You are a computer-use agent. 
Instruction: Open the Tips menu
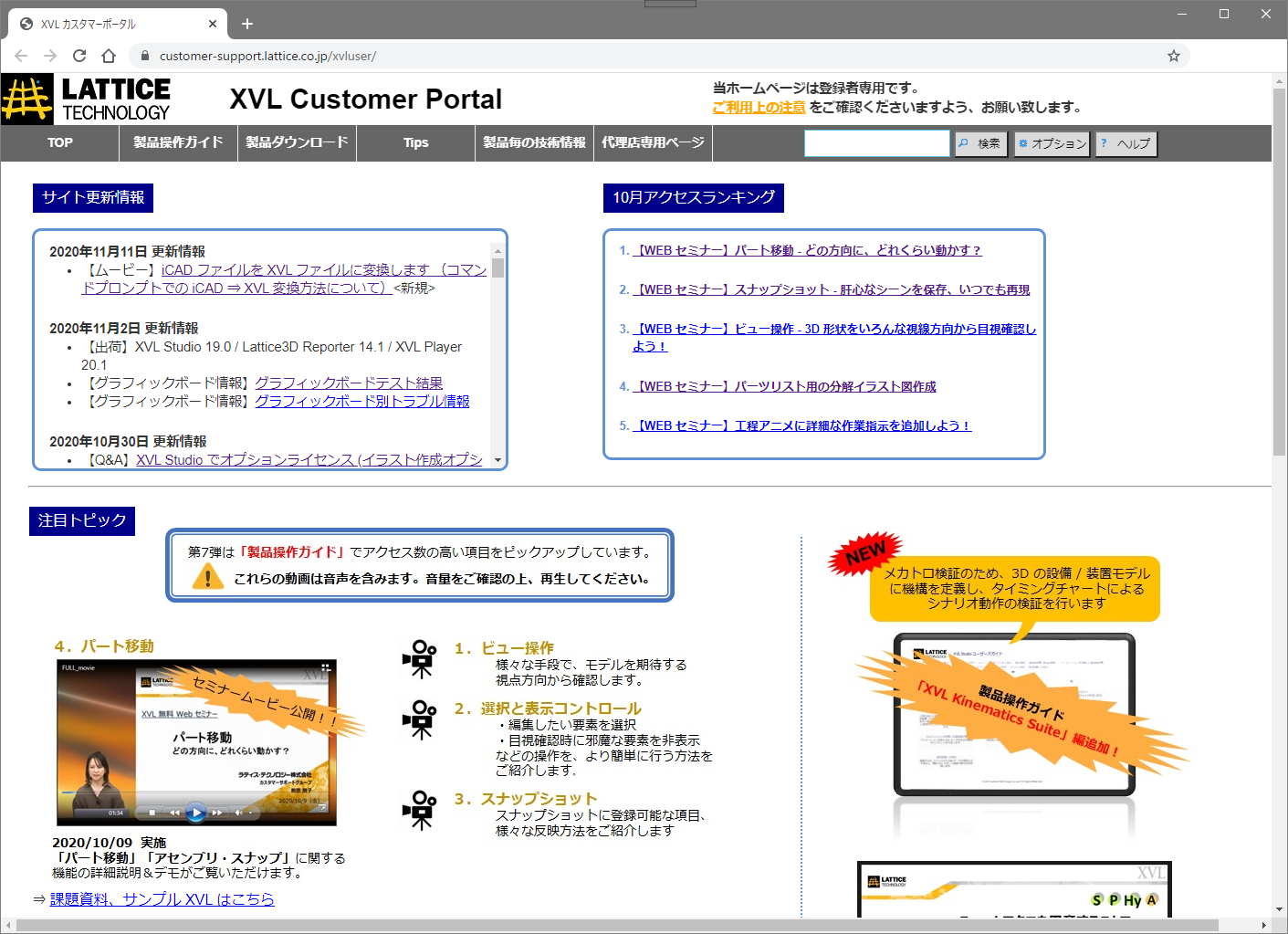[x=415, y=142]
